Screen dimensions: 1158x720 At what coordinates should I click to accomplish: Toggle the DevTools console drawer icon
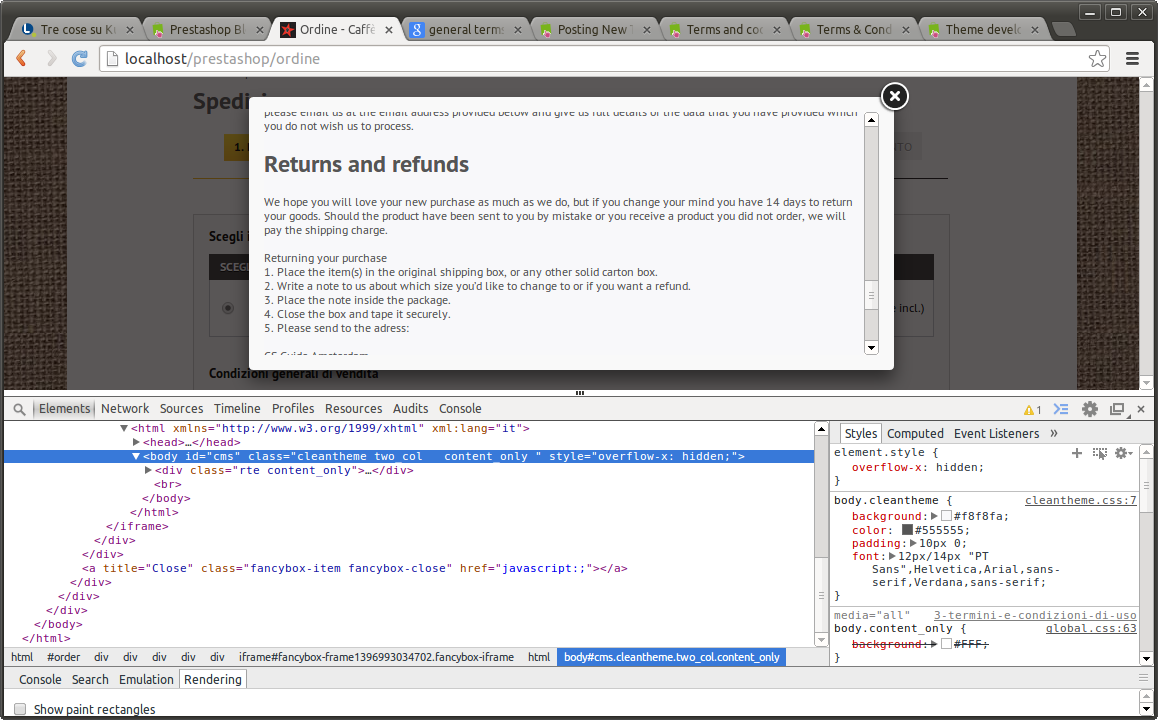click(1061, 409)
